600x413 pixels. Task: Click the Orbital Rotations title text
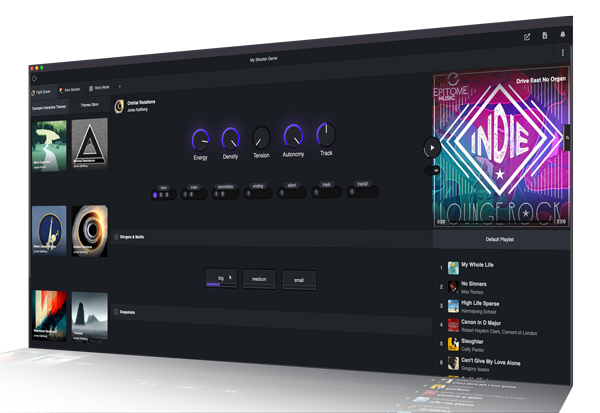pos(141,103)
